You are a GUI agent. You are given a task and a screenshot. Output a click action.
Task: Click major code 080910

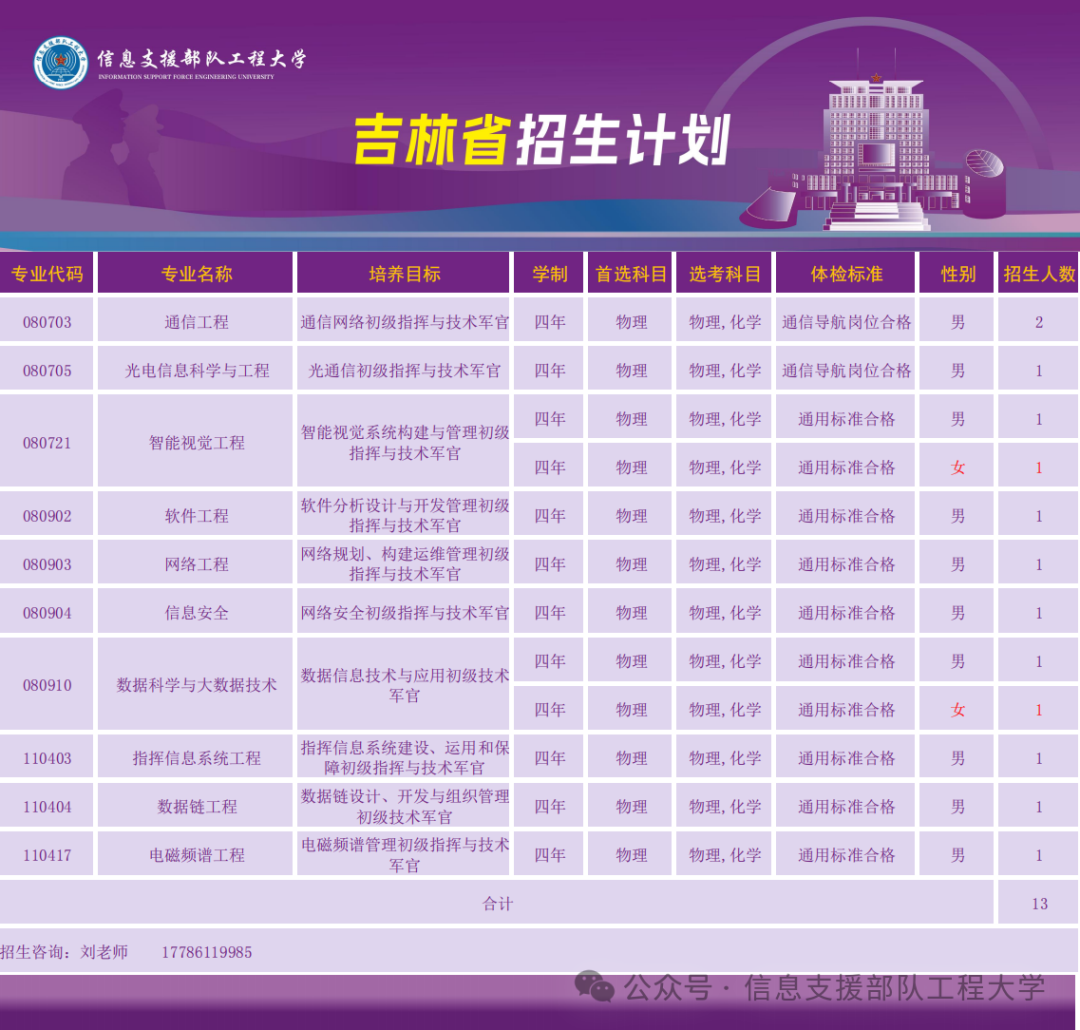coord(47,686)
